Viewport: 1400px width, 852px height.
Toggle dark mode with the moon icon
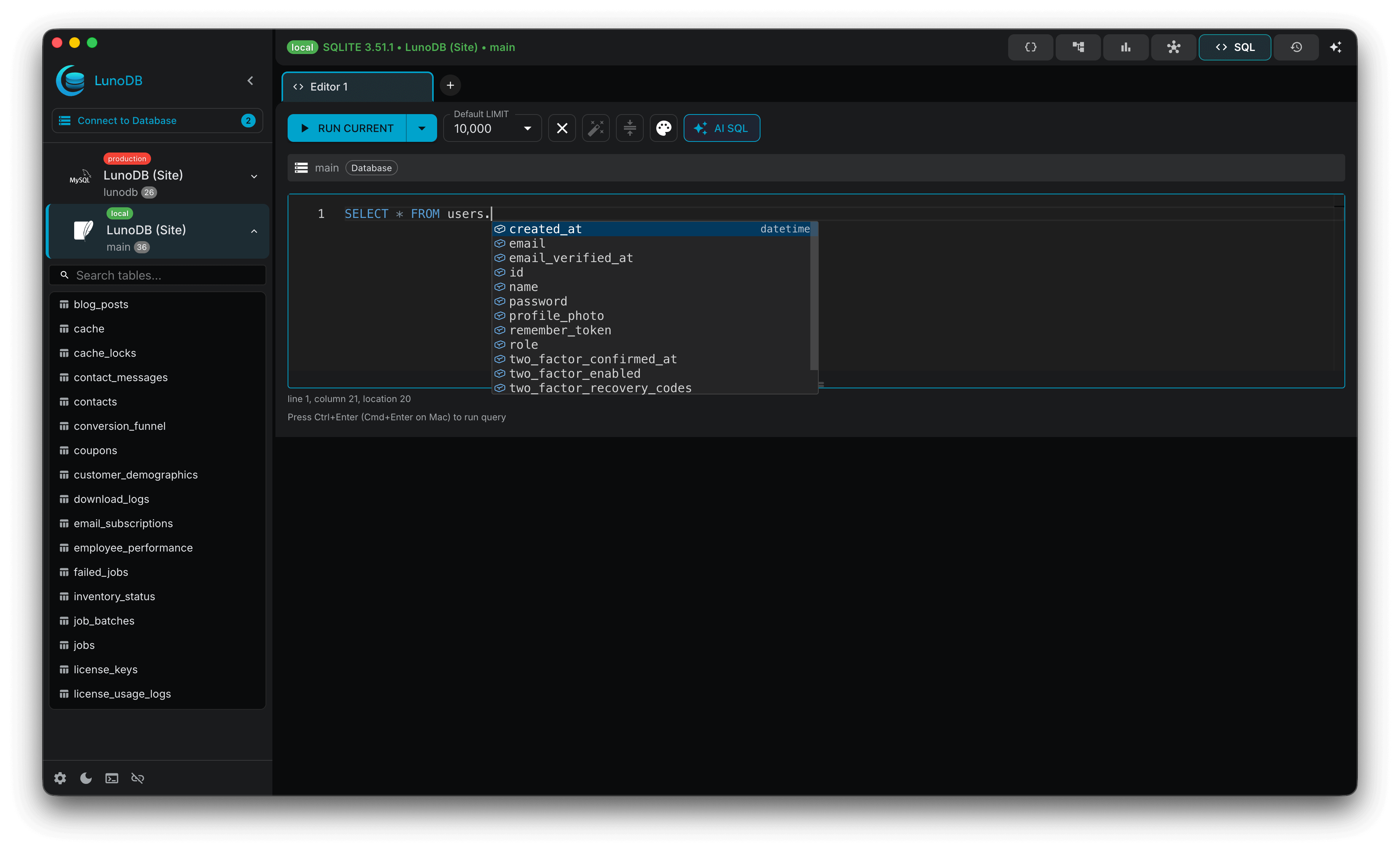[x=86, y=778]
